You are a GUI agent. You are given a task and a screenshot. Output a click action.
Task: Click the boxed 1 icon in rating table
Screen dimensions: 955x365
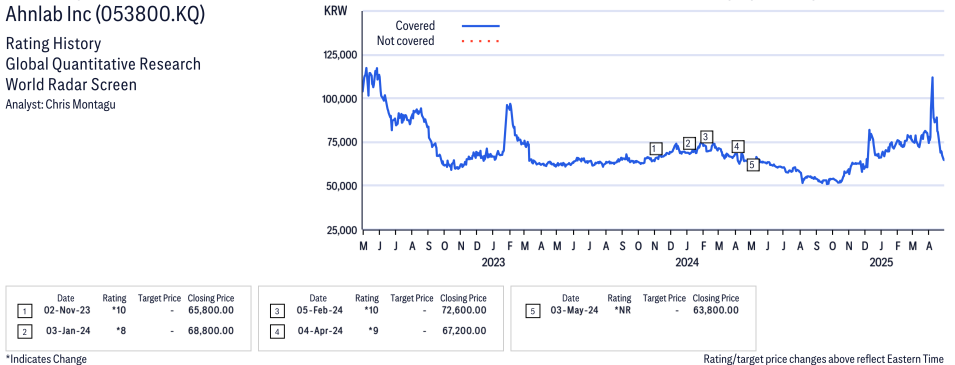coord(24,311)
